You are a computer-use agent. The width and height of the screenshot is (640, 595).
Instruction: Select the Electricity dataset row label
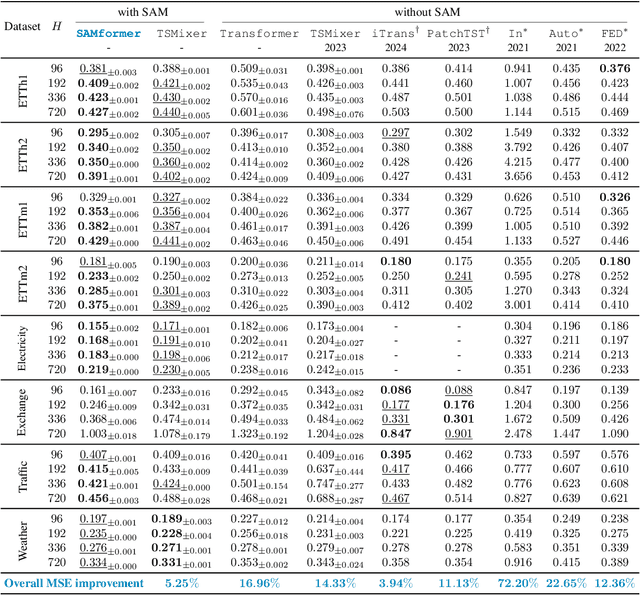click(22, 348)
